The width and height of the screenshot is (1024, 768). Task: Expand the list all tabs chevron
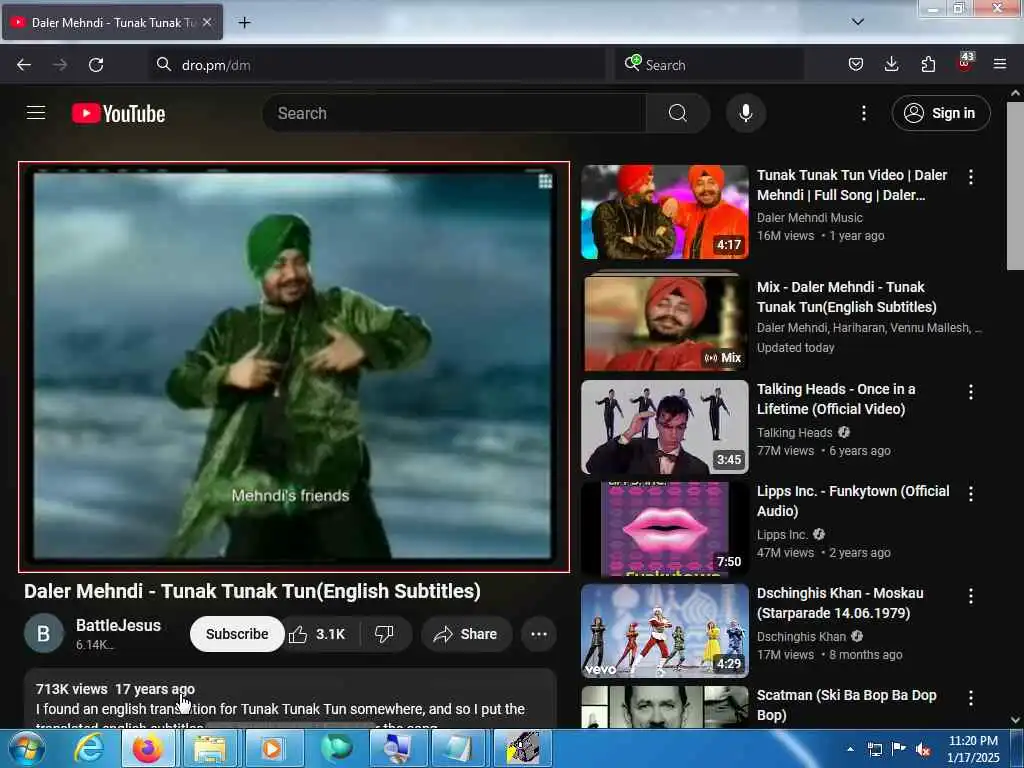858,22
